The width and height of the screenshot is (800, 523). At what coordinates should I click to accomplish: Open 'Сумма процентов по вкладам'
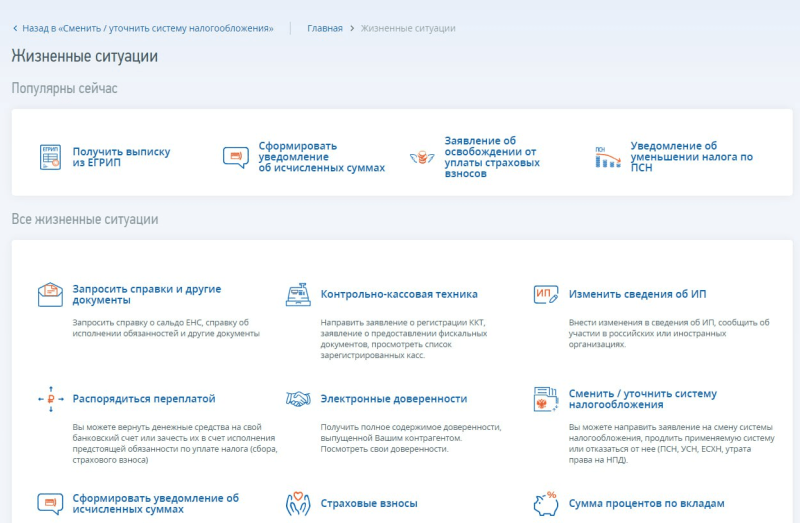[646, 504]
